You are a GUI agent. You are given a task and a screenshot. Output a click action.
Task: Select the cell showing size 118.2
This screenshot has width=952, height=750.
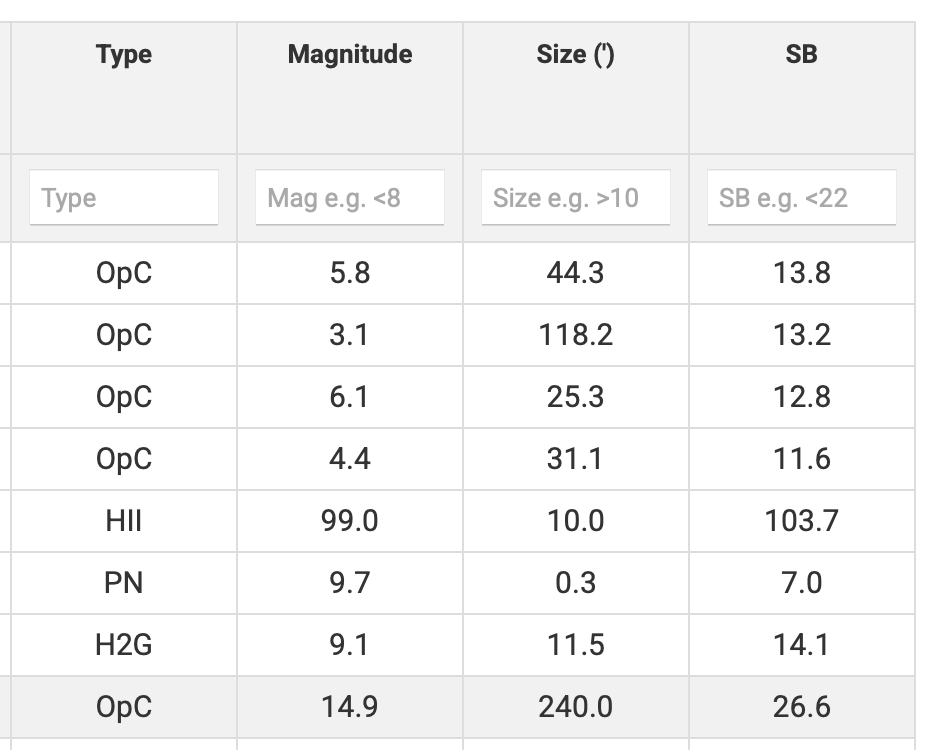(576, 335)
